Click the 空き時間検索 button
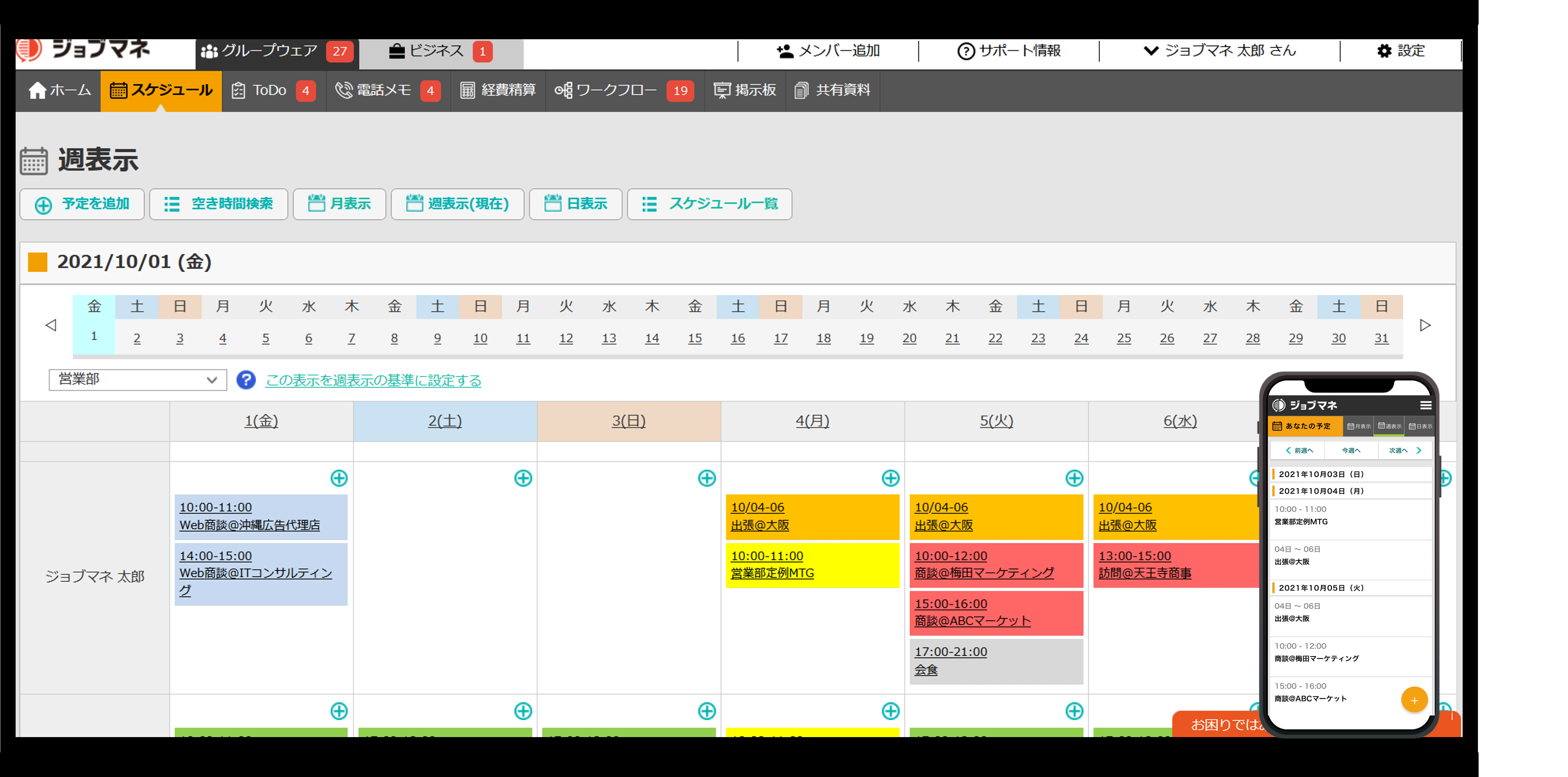1568x777 pixels. (x=219, y=204)
